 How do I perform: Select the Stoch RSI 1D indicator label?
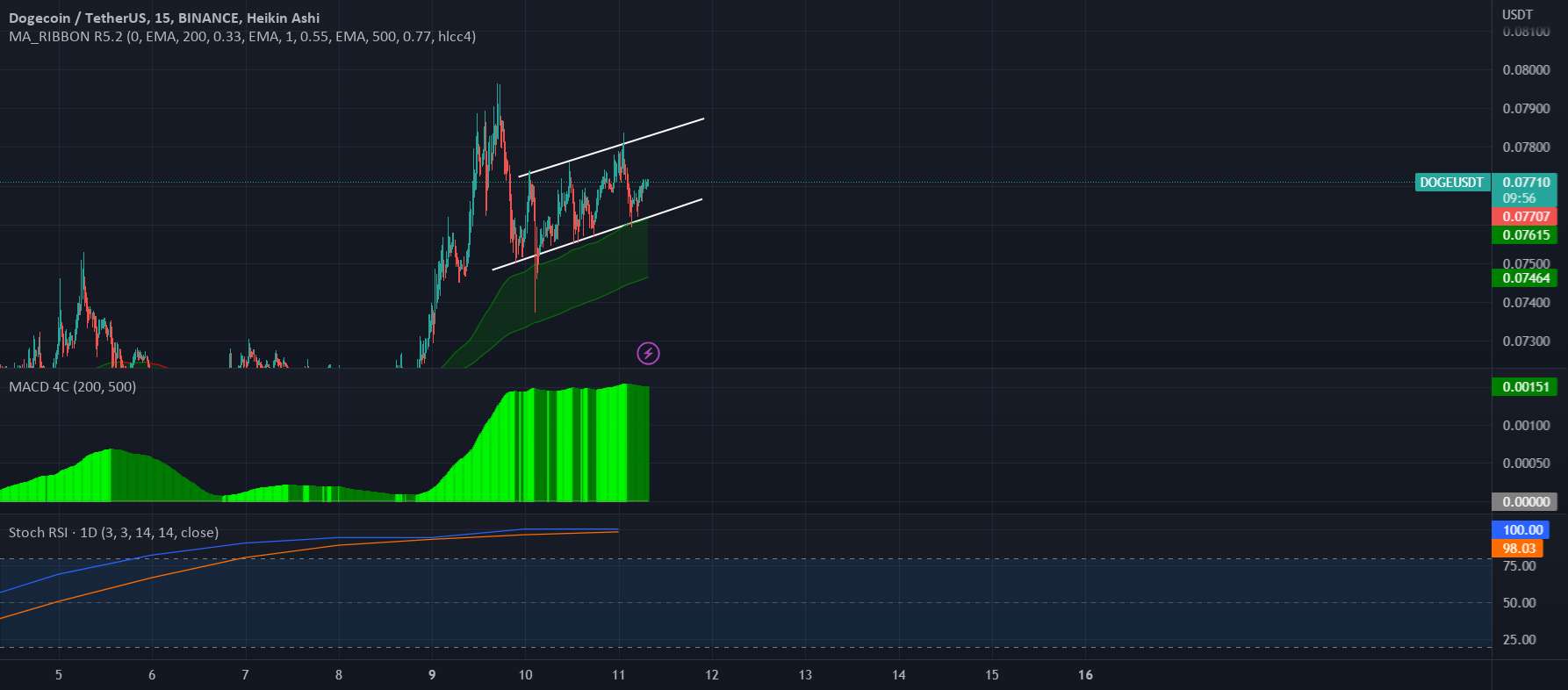(x=113, y=532)
